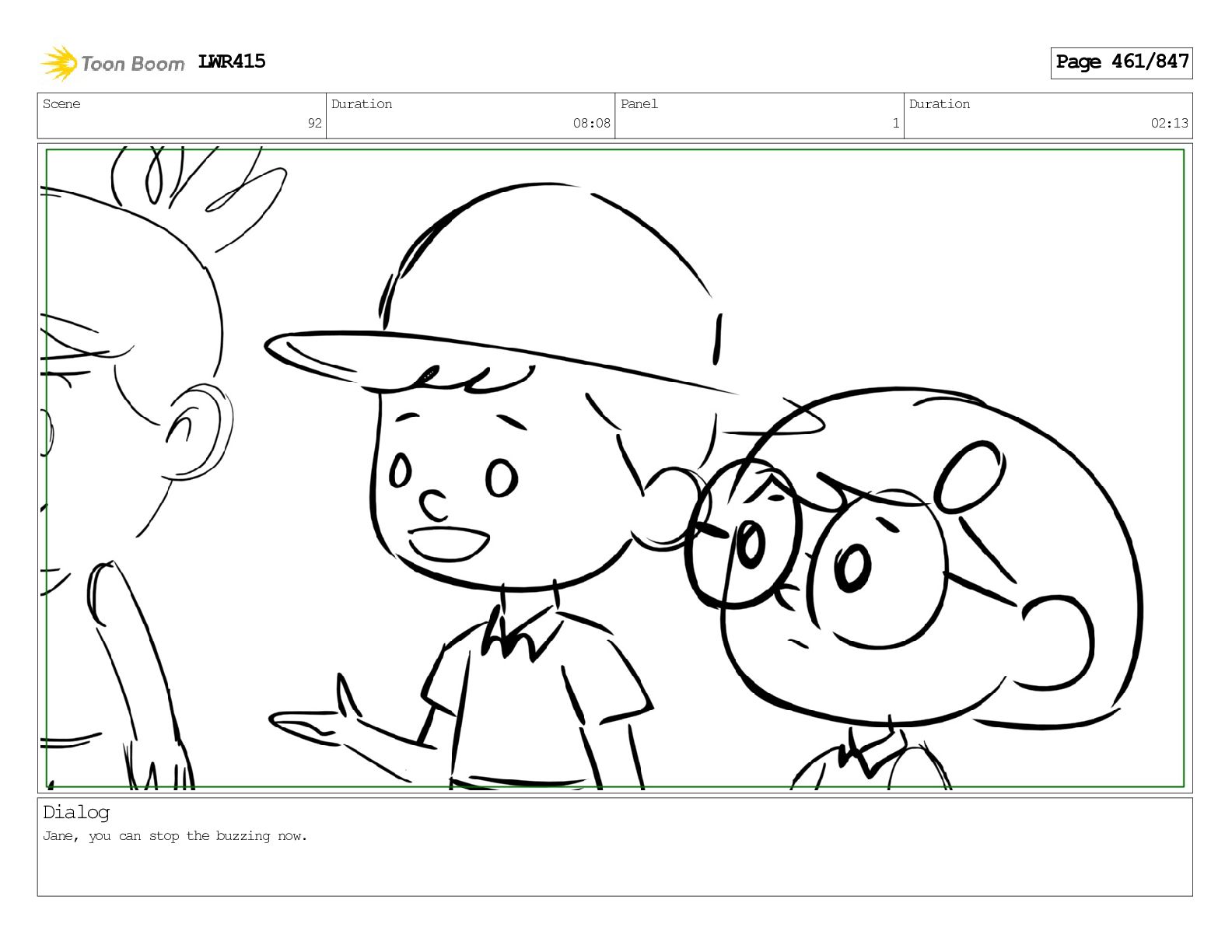The image size is (1232, 952).
Task: Click the Duration label beside the scene value
Action: (x=362, y=104)
